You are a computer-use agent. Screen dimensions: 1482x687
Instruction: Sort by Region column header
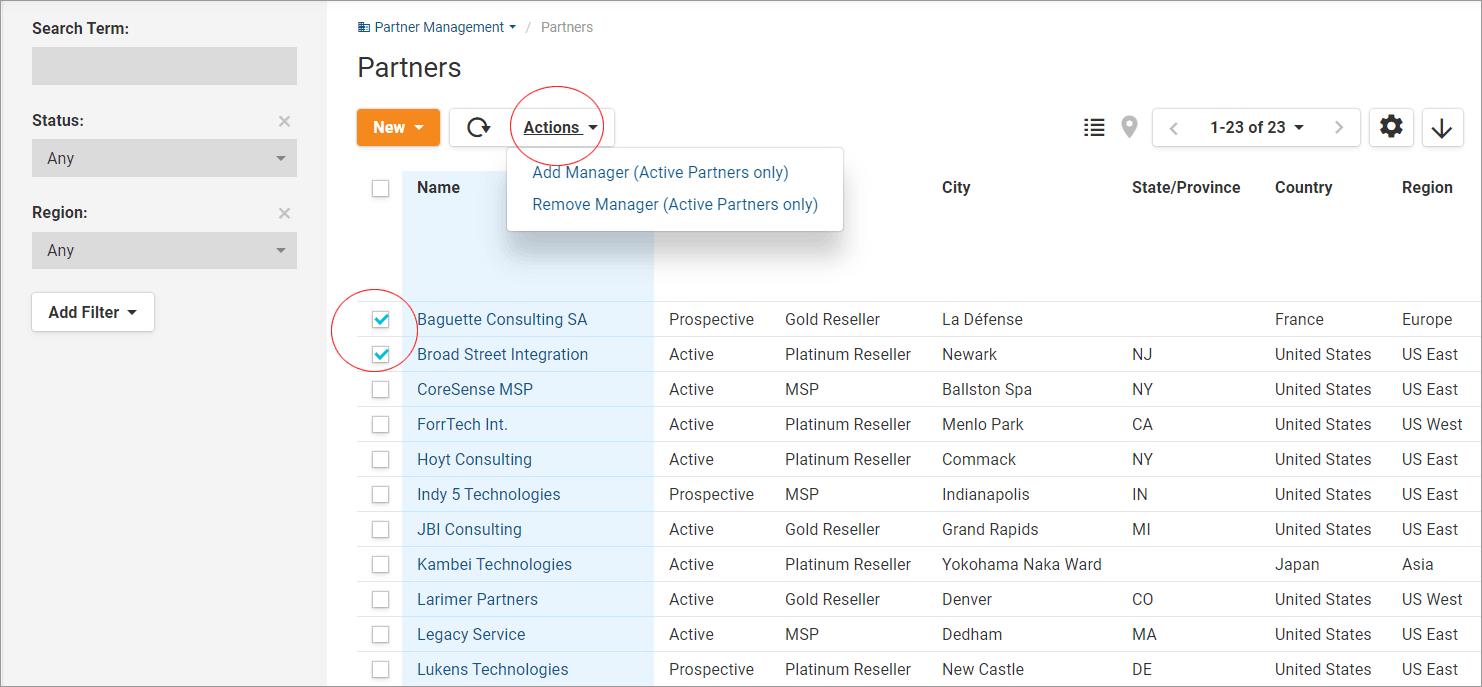(x=1427, y=187)
